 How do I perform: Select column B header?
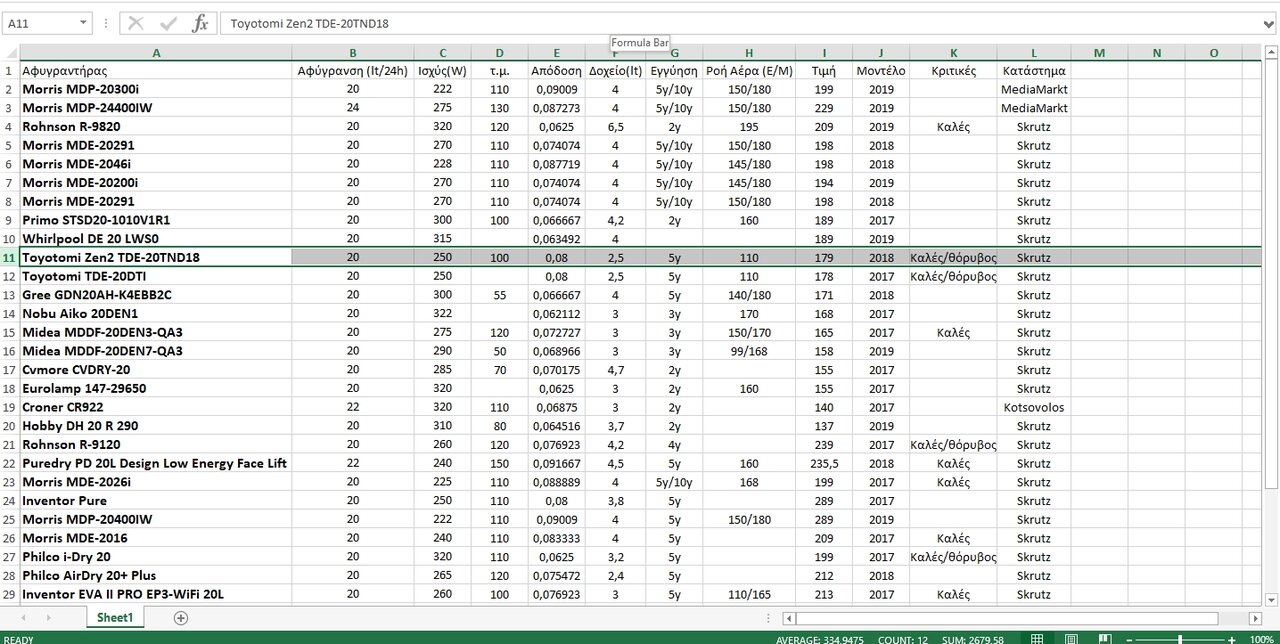click(353, 53)
